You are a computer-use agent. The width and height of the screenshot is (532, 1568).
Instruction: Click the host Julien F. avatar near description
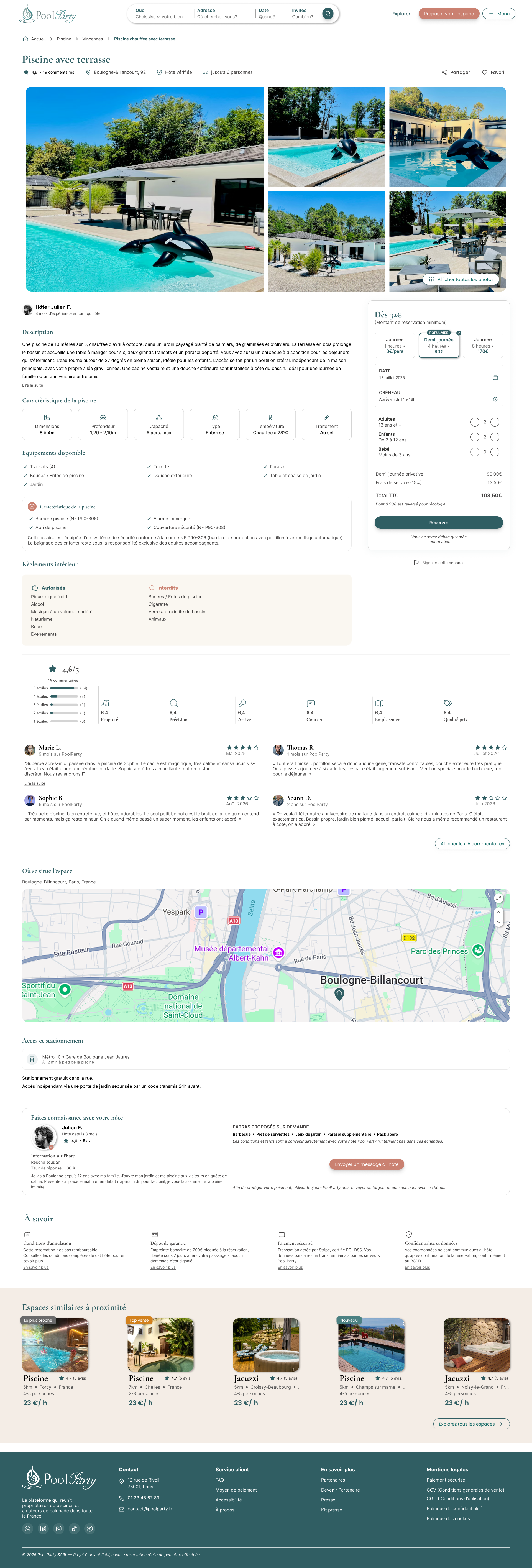click(x=27, y=310)
